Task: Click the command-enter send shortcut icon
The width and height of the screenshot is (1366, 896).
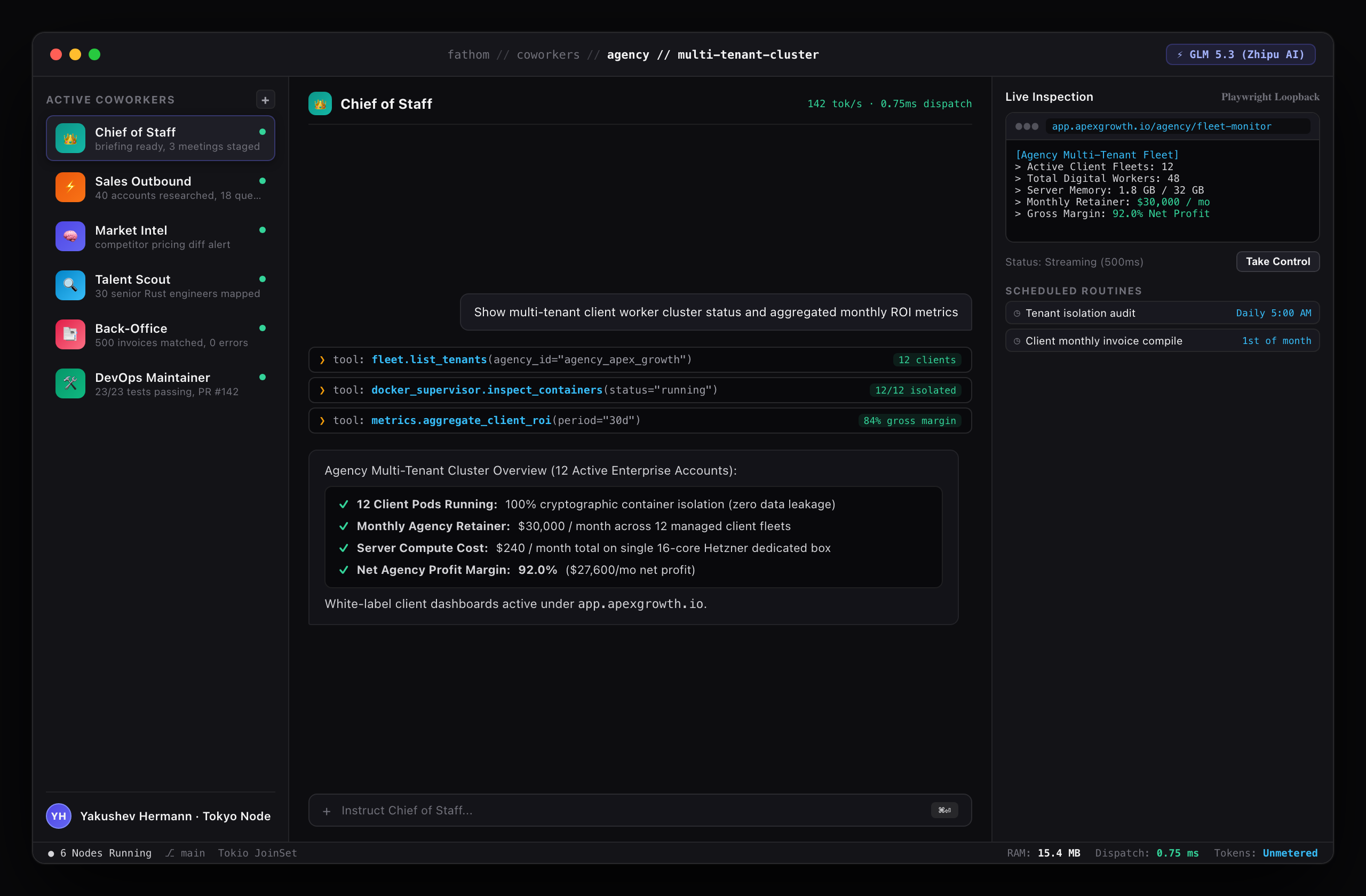Action: point(944,810)
